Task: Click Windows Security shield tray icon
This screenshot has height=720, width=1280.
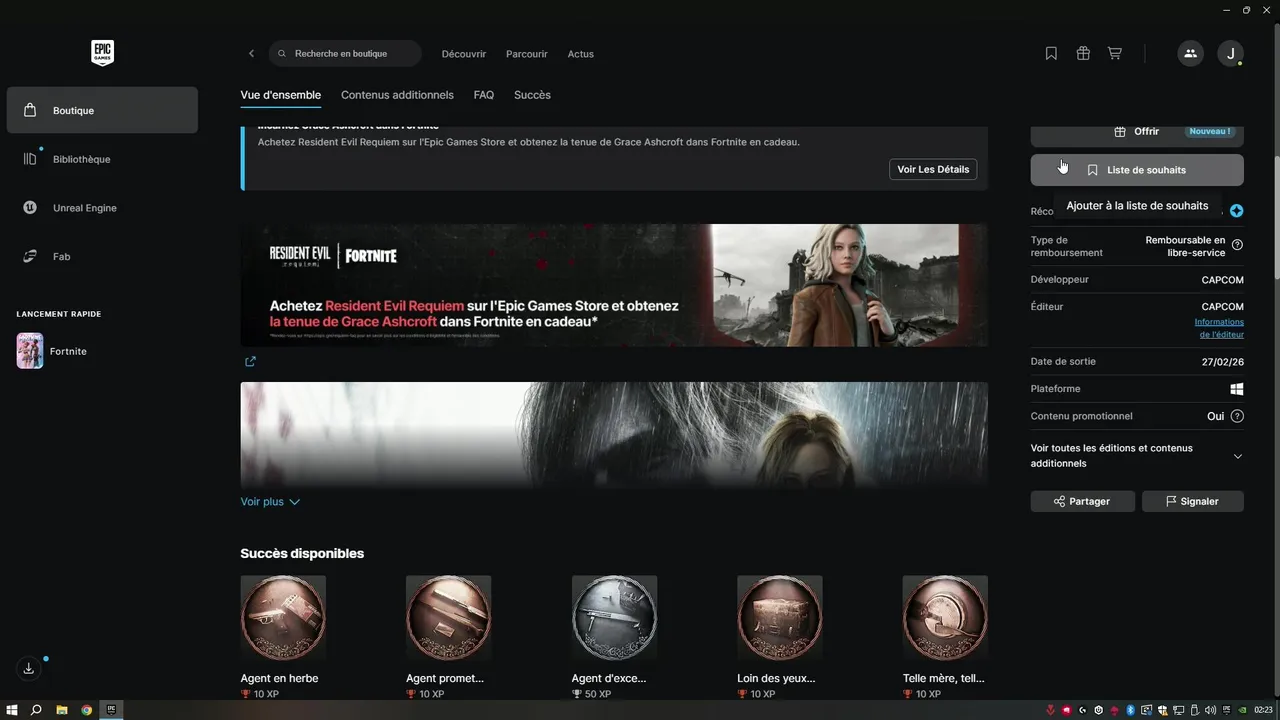Action: click(1162, 710)
